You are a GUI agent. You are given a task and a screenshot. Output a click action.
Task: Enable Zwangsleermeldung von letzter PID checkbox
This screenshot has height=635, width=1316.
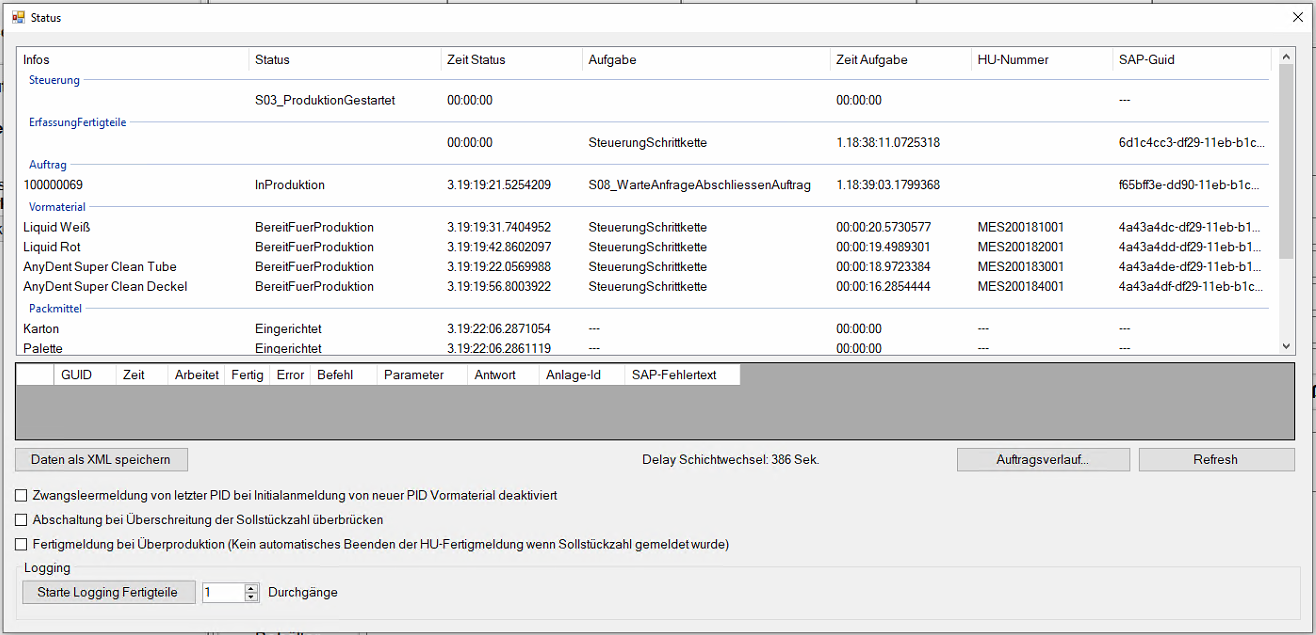click(21, 495)
